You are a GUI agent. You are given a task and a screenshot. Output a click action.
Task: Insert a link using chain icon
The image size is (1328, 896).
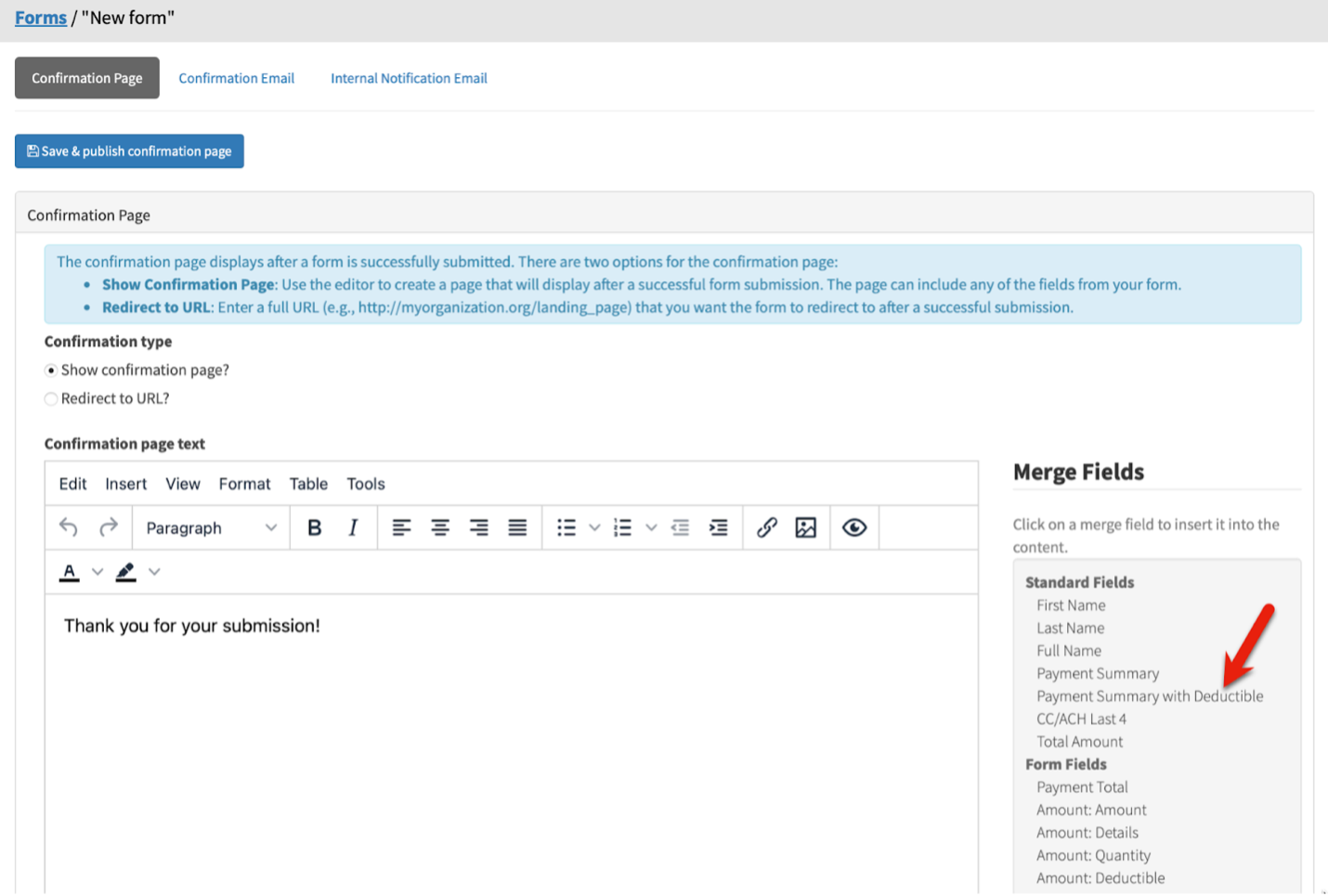[766, 527]
